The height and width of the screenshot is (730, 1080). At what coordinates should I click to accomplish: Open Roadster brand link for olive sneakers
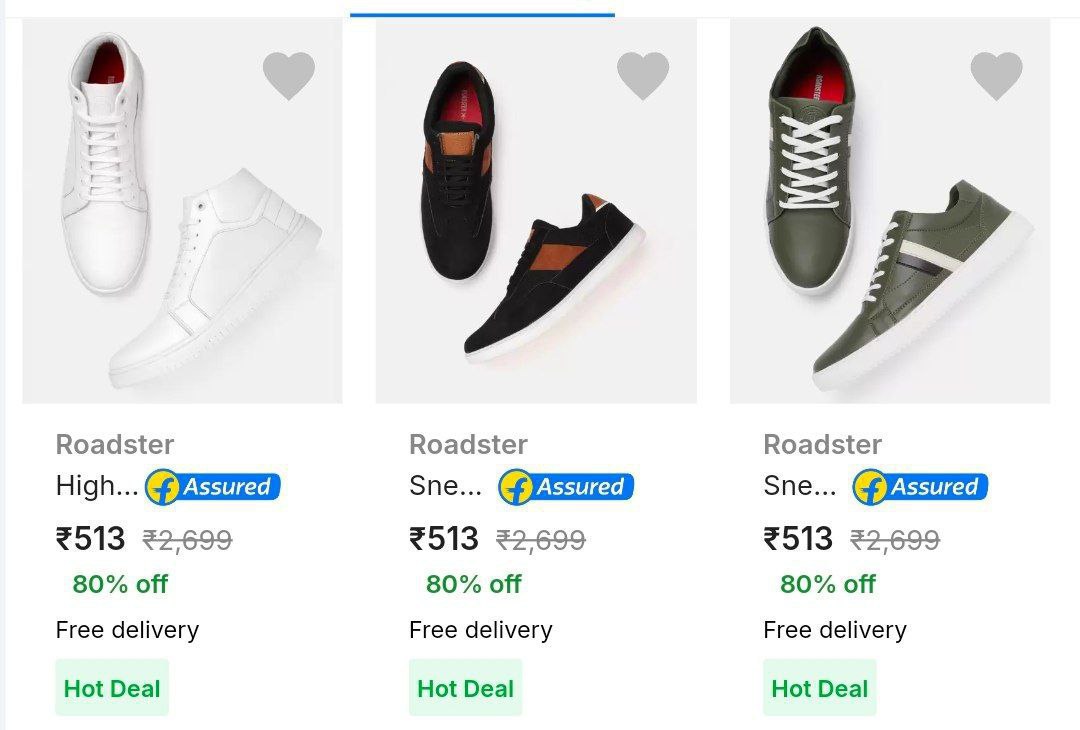coord(823,444)
